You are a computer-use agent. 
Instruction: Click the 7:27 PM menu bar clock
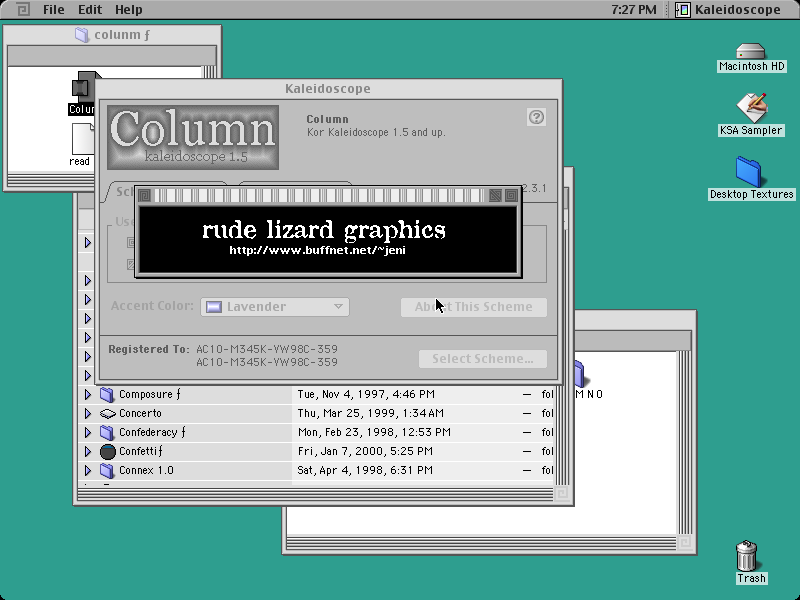click(634, 9)
